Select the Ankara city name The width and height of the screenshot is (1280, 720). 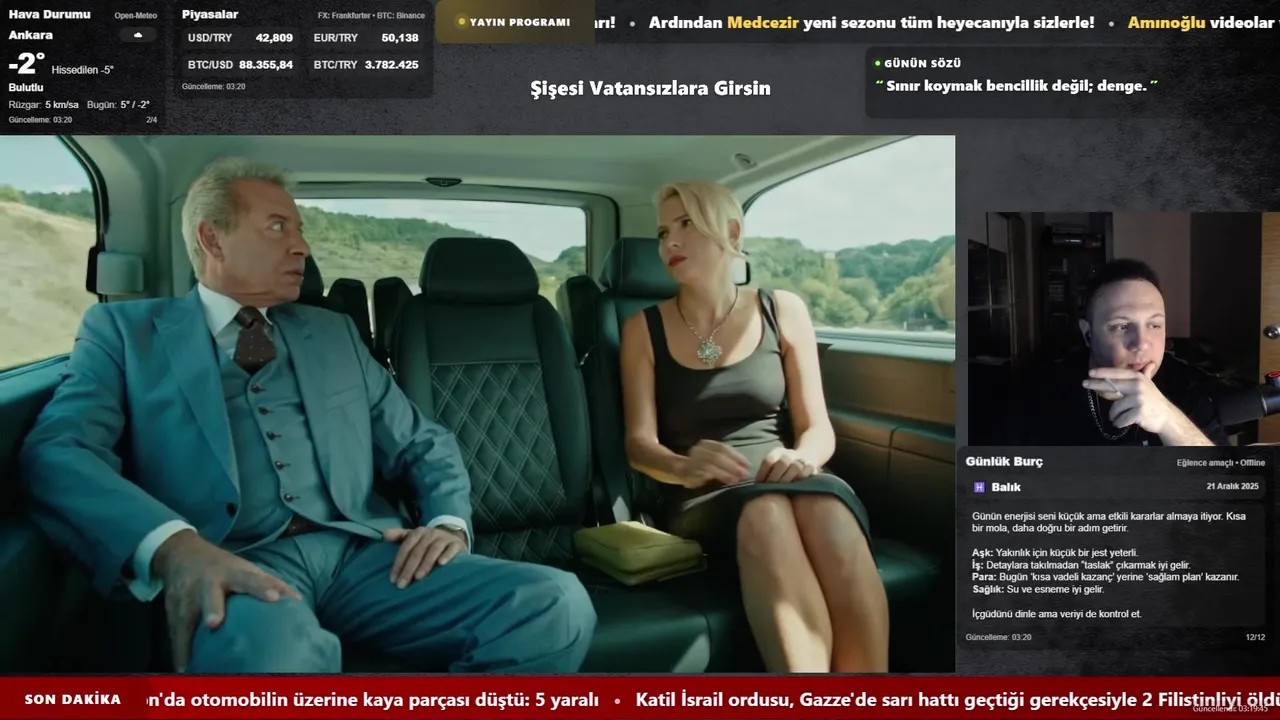[x=31, y=35]
